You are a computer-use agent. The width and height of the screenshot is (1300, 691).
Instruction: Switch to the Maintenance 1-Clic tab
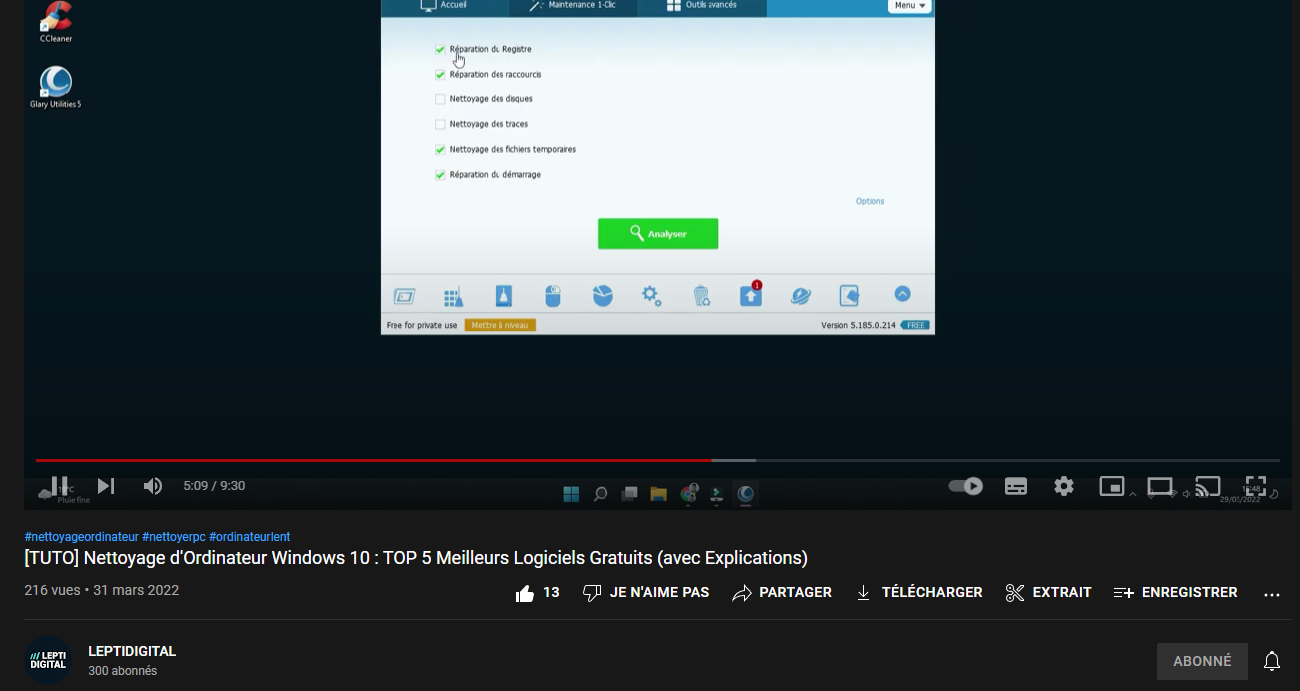point(573,6)
